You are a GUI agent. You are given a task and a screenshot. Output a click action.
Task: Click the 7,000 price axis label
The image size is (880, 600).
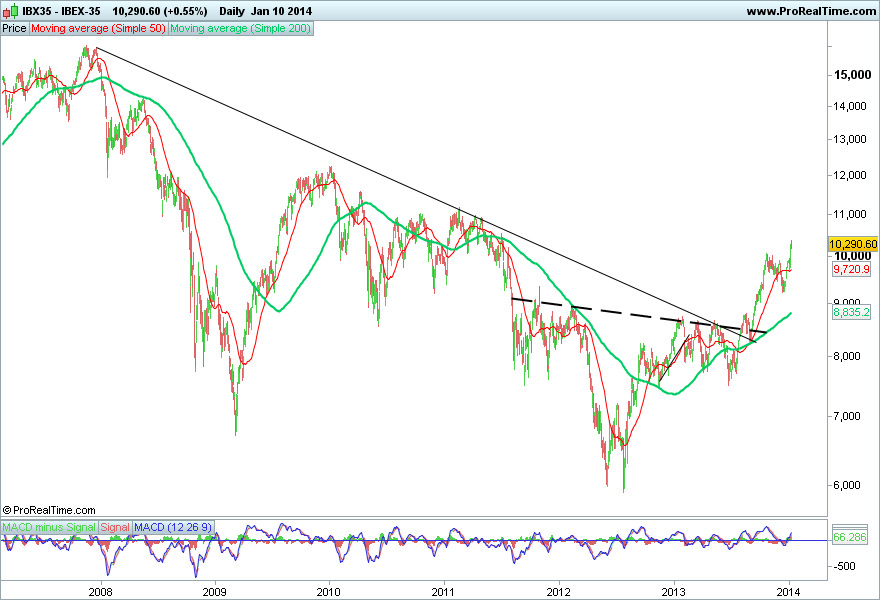pyautogui.click(x=847, y=416)
